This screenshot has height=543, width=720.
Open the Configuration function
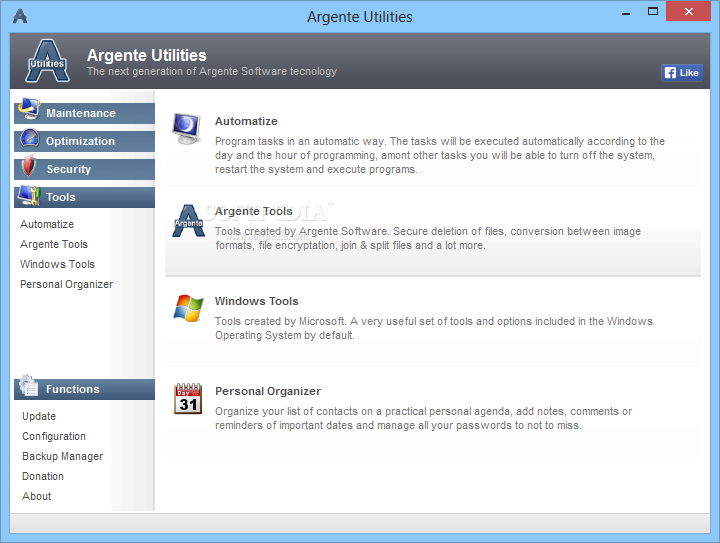(x=54, y=437)
